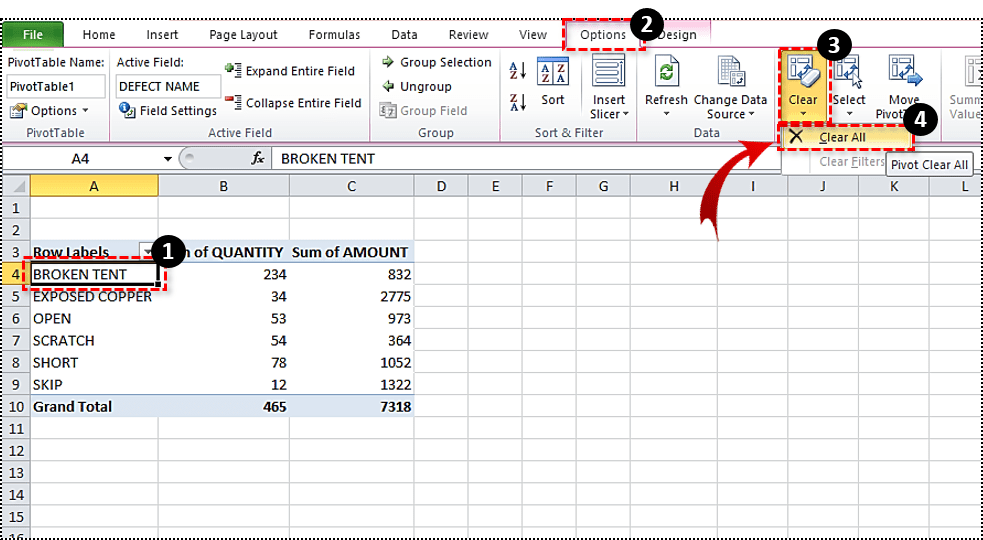Viewport: 983px width, 540px height.
Task: Open the Name Box dropdown arrow
Action: pyautogui.click(x=166, y=158)
